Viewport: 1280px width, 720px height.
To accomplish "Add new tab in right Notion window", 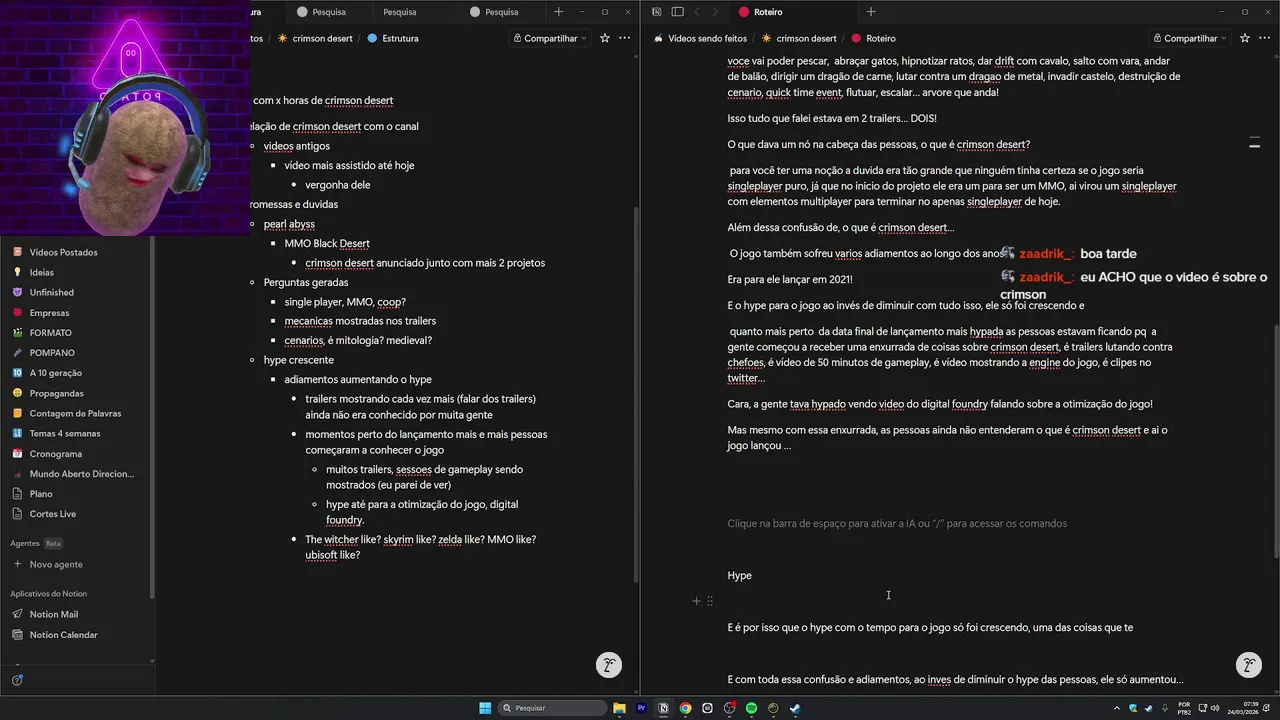I will [x=871, y=12].
